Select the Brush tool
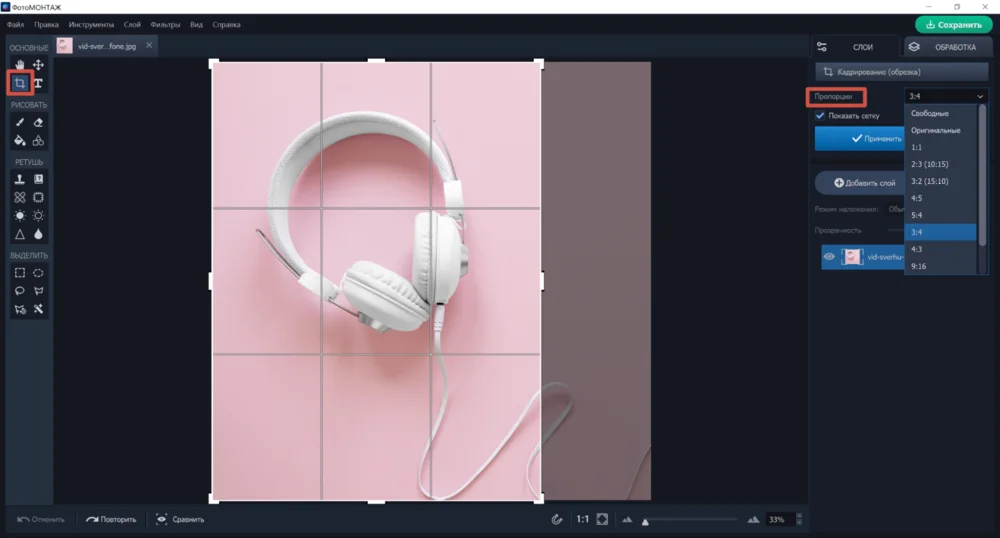The image size is (1000, 538). tap(20, 122)
